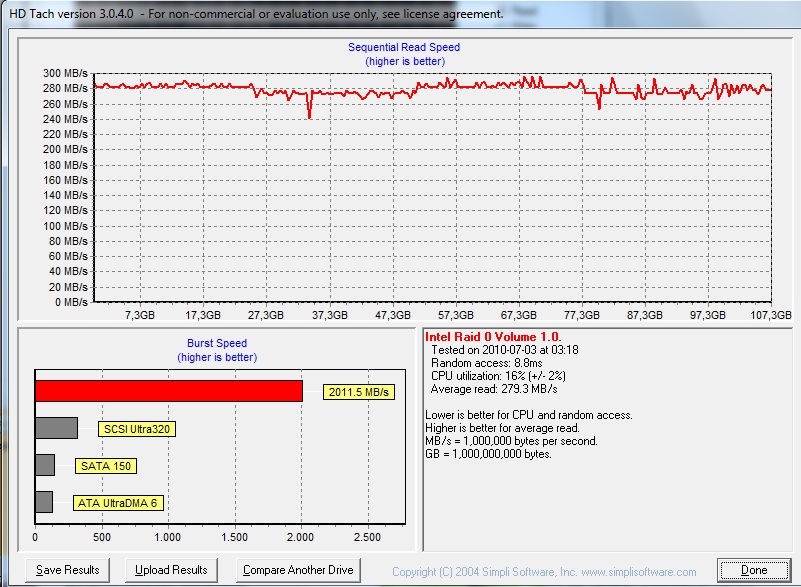Click the Random access 8.8ms line
Screen dimensions: 801x587
pos(480,363)
